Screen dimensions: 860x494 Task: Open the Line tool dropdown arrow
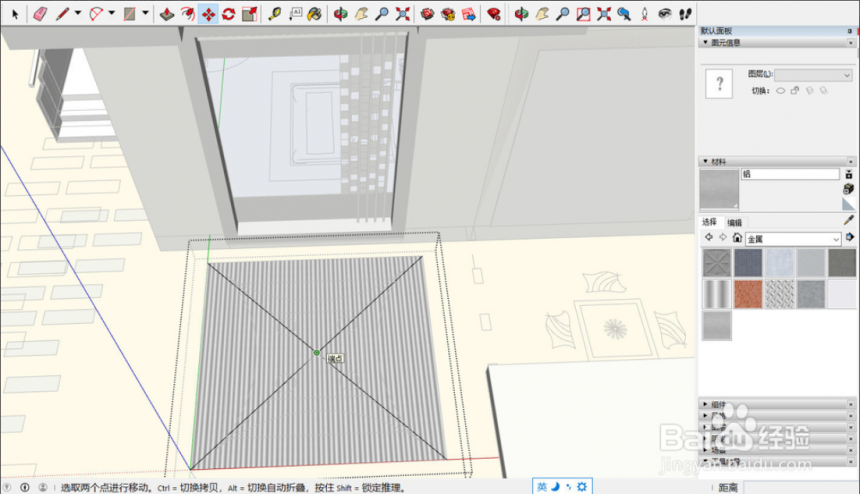[78, 13]
